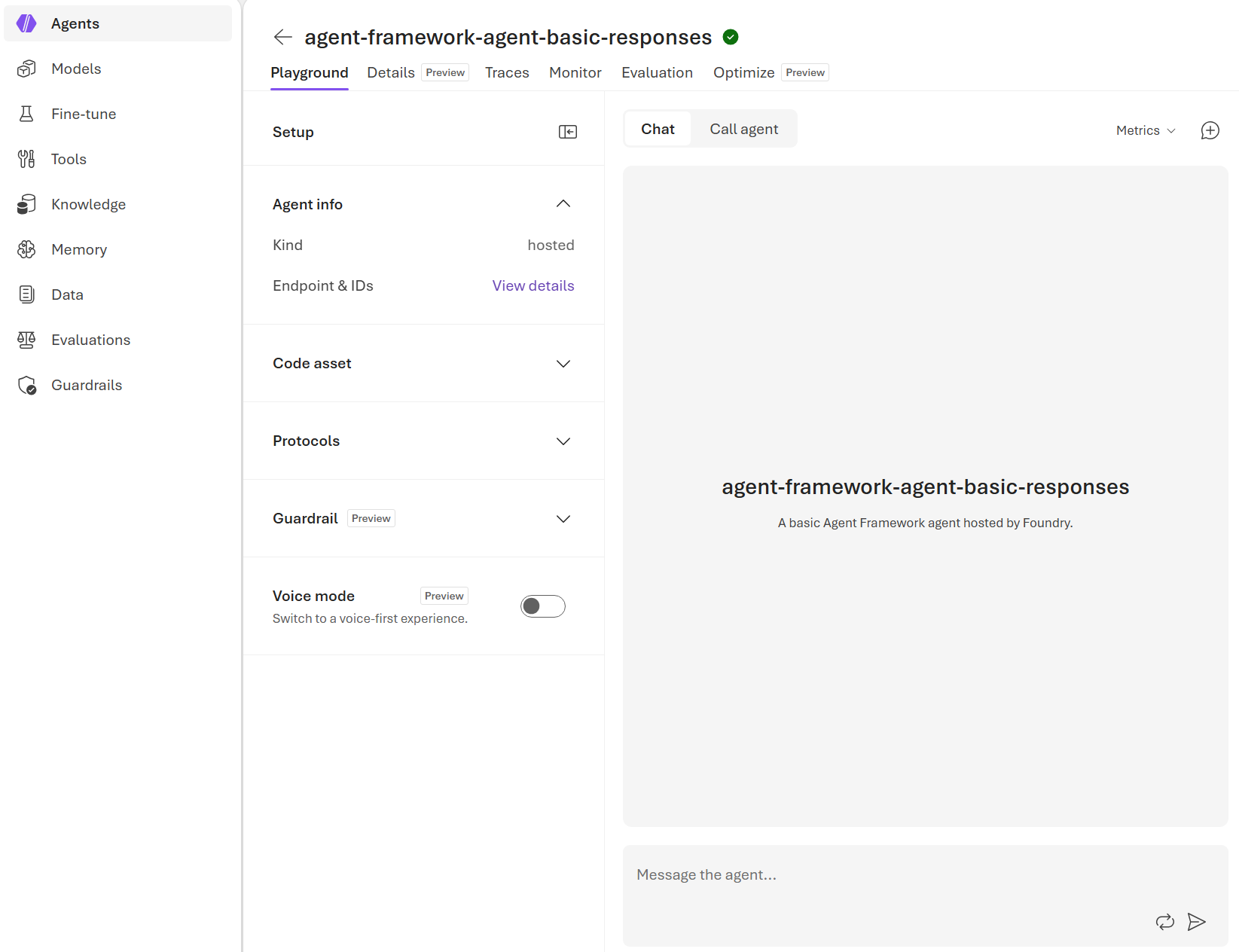Click the Preview badge beside Details
The image size is (1239, 952).
[x=445, y=72]
